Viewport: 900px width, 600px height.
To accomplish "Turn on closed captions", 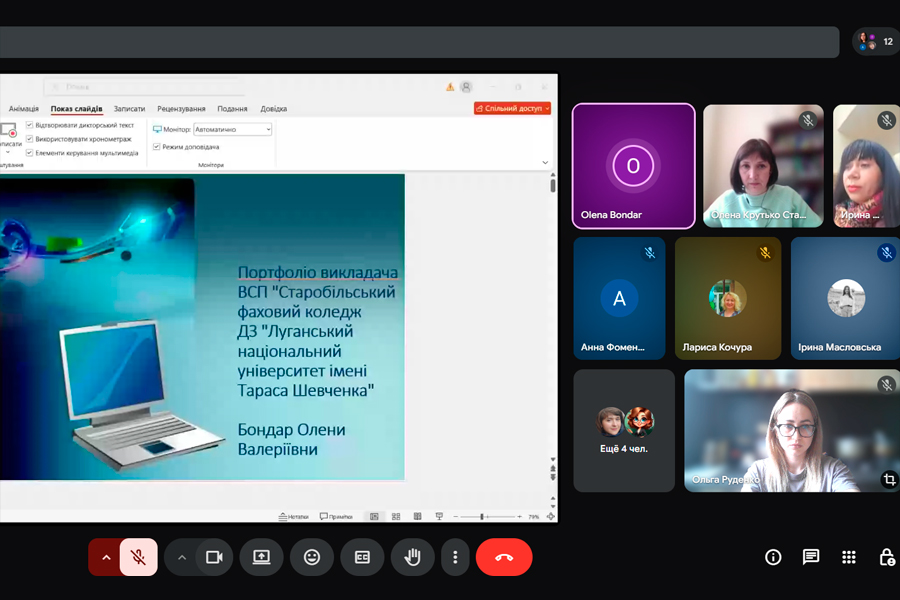I will click(x=362, y=557).
